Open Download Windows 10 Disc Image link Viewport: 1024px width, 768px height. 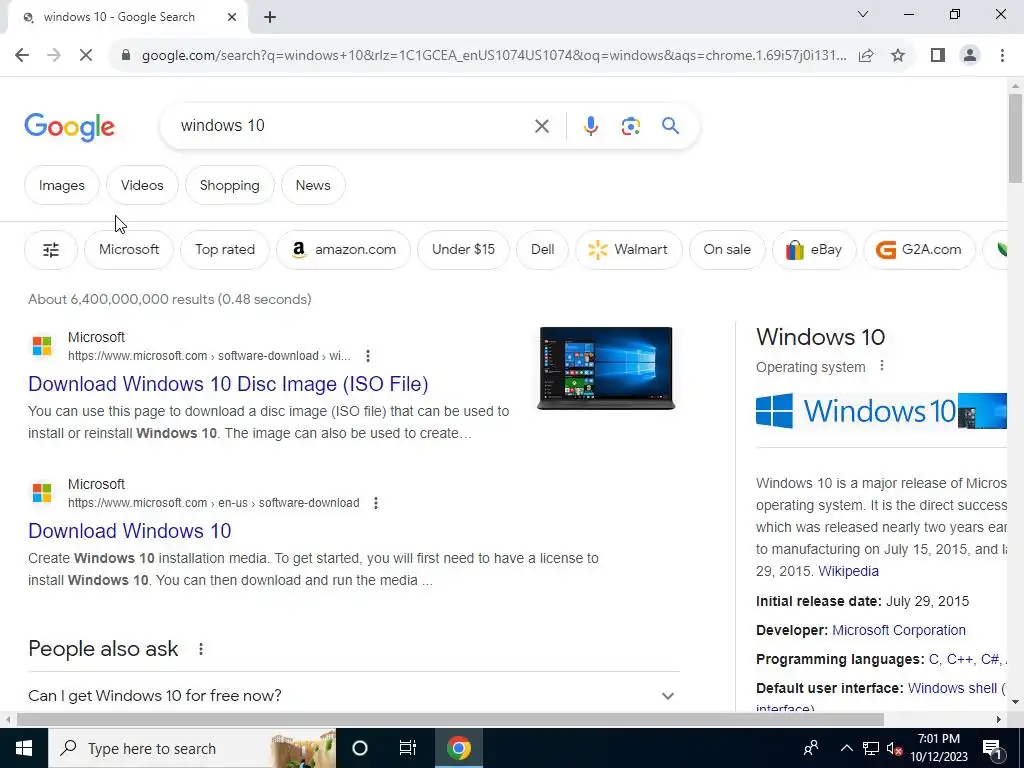(228, 384)
